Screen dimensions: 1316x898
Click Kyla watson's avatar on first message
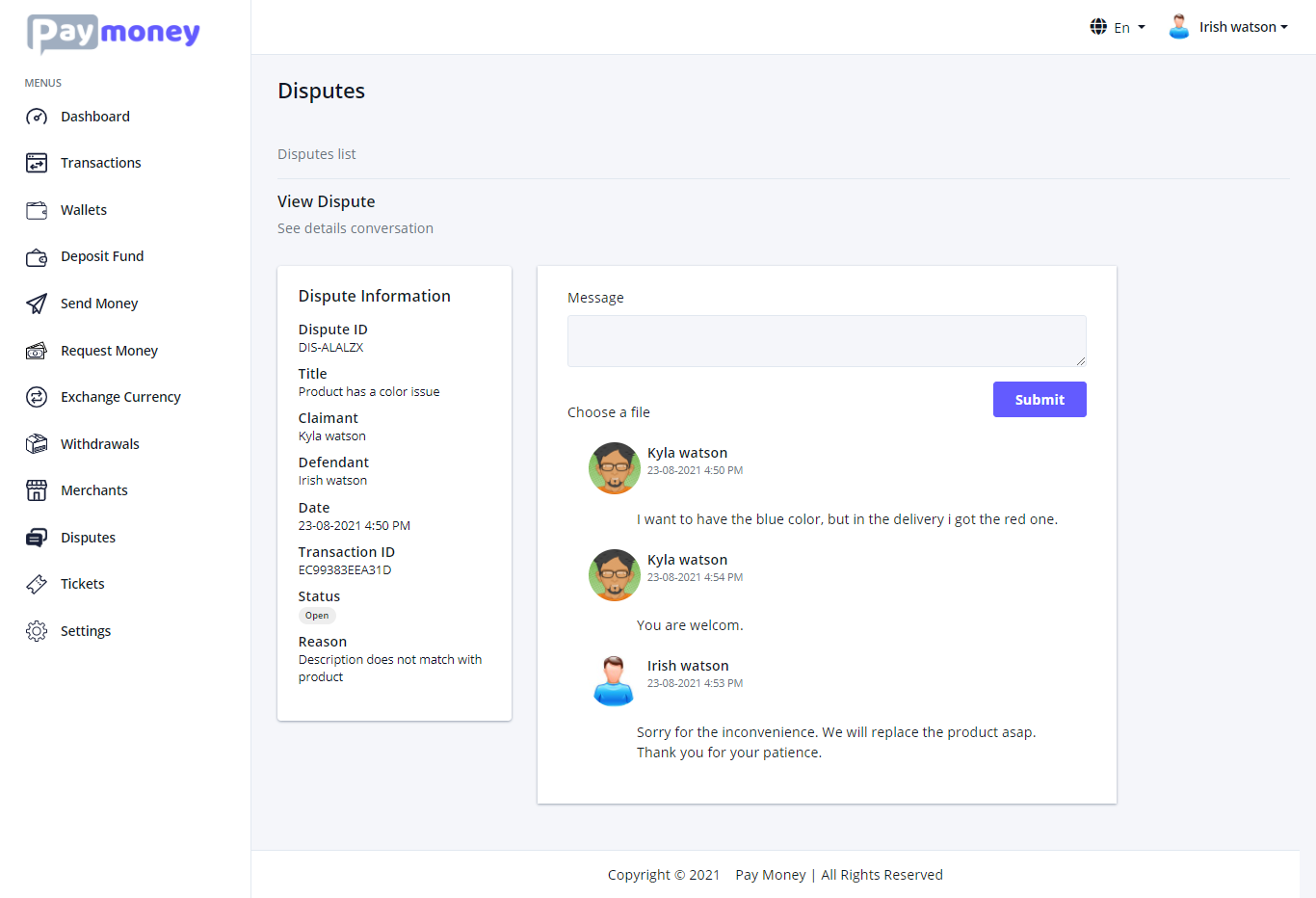point(615,468)
